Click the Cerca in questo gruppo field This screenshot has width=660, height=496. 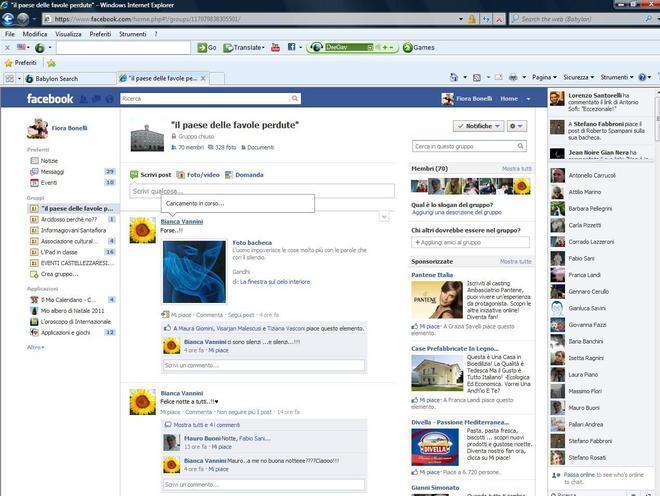click(x=464, y=147)
